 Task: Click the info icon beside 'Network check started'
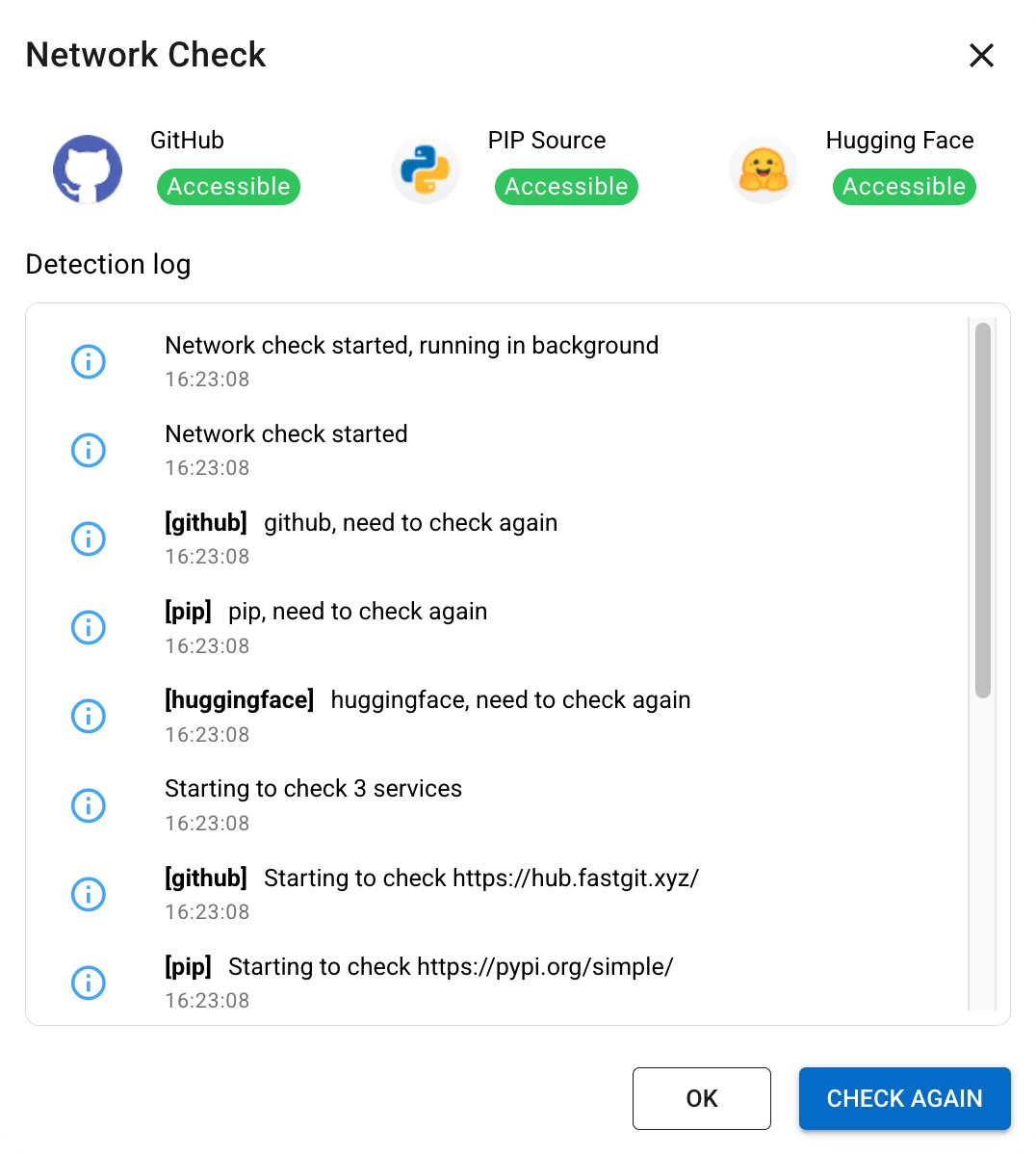coord(88,450)
